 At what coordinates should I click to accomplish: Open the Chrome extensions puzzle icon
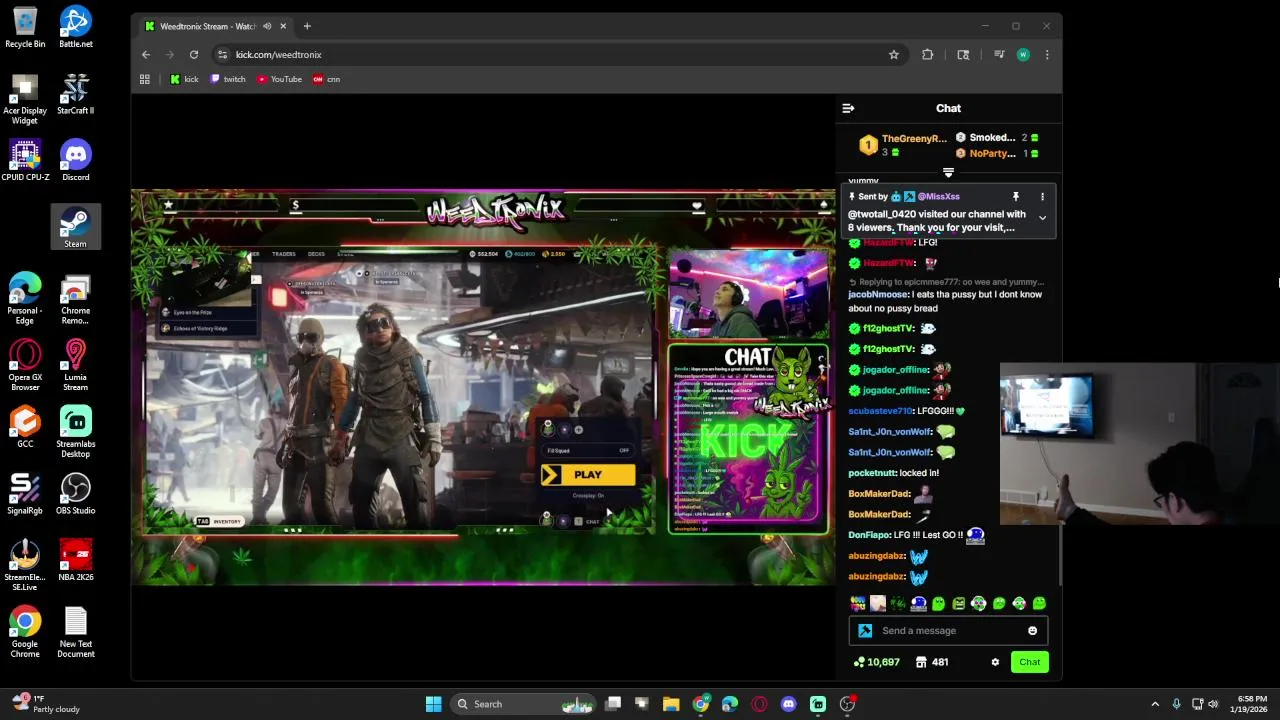928,55
